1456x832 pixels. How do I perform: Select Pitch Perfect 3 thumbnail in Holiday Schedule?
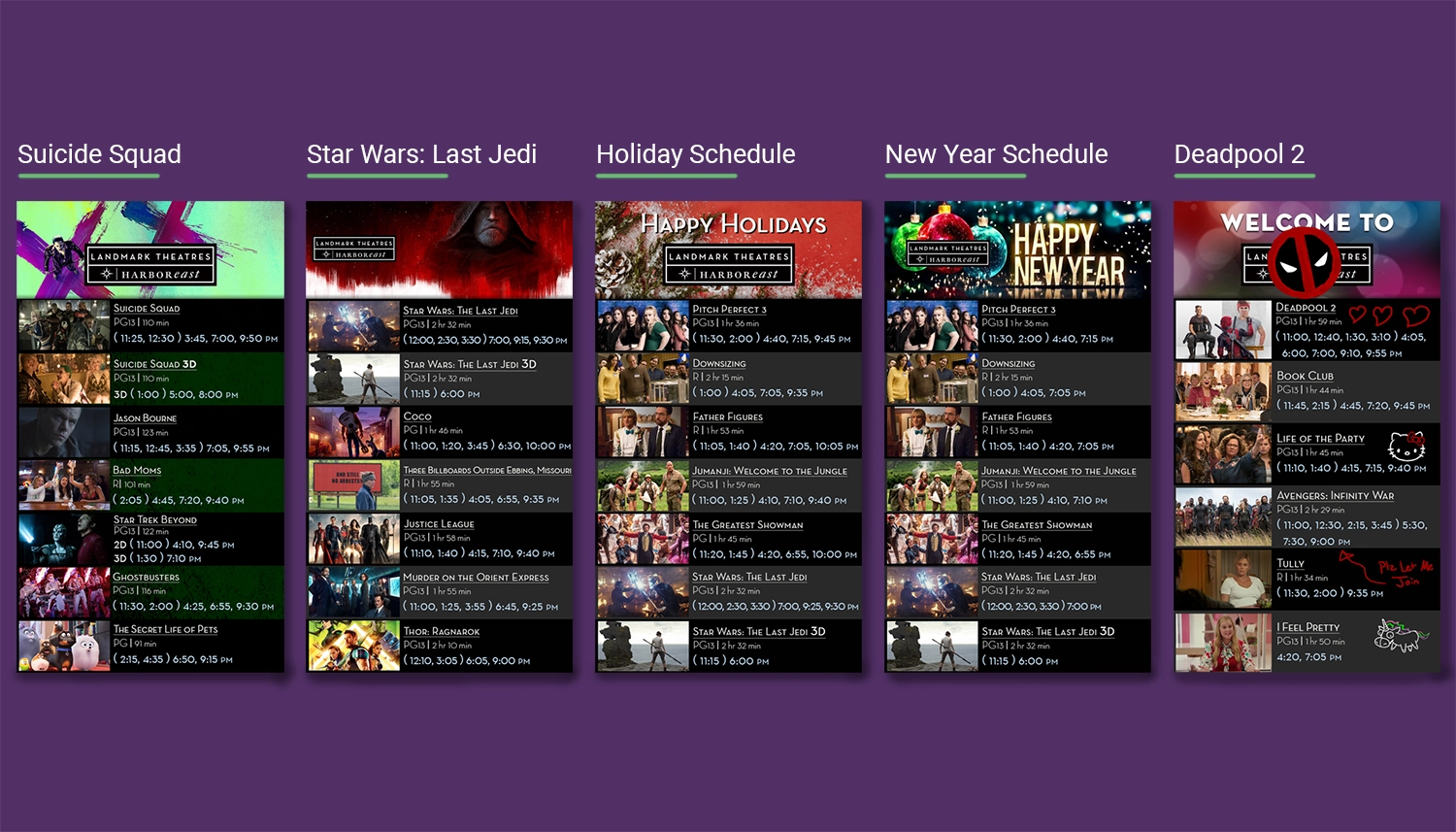click(x=643, y=325)
